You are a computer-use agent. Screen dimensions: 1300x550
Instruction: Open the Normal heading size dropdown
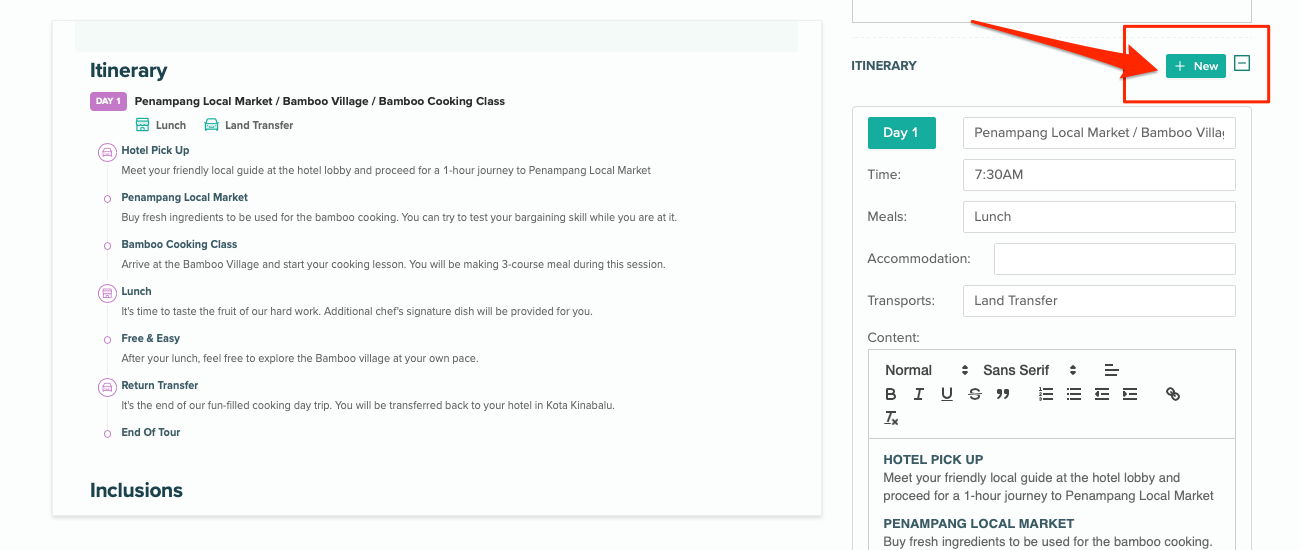point(927,370)
